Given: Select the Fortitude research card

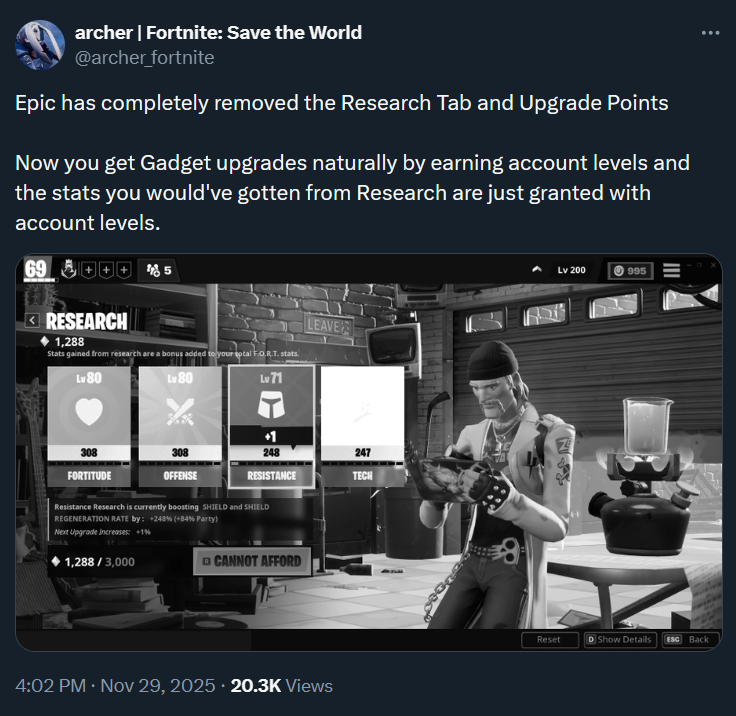Looking at the screenshot, I should (89, 426).
